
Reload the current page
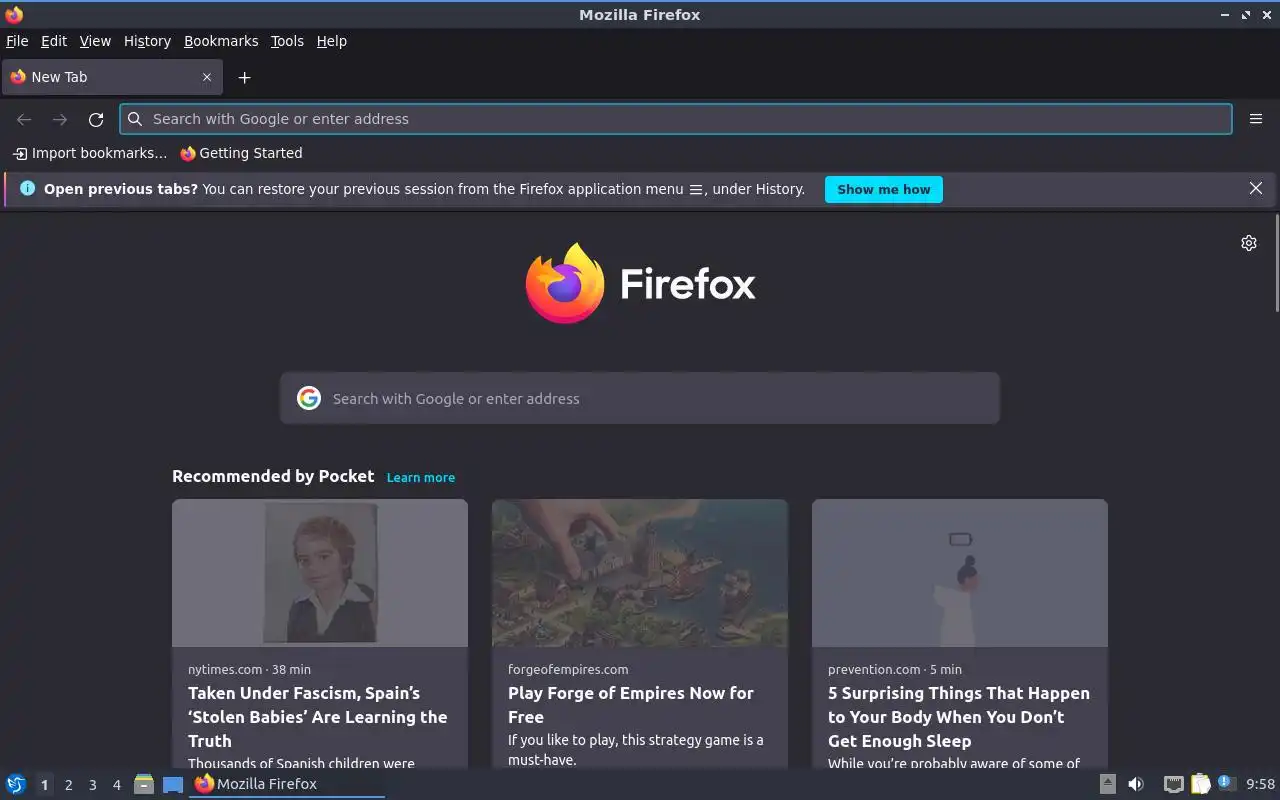coord(96,119)
